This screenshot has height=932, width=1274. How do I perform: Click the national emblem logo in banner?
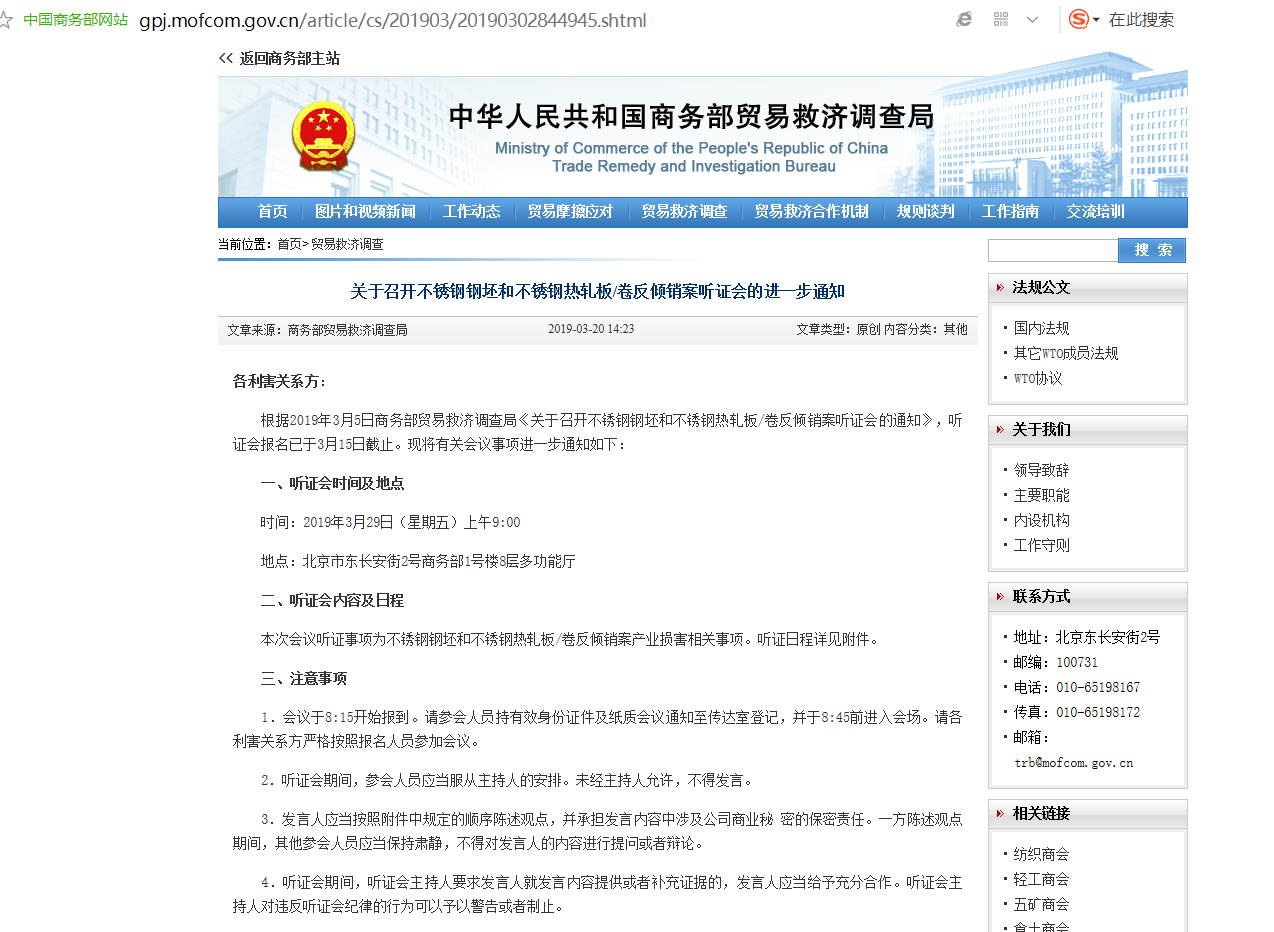[323, 136]
